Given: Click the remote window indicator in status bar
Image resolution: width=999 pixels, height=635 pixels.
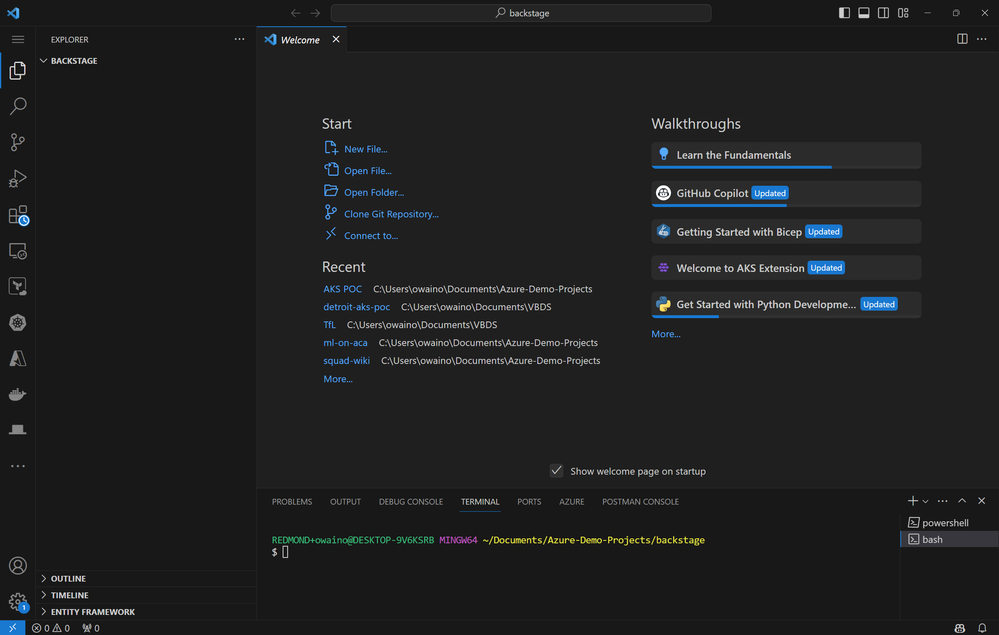Looking at the screenshot, I should click(x=12, y=628).
